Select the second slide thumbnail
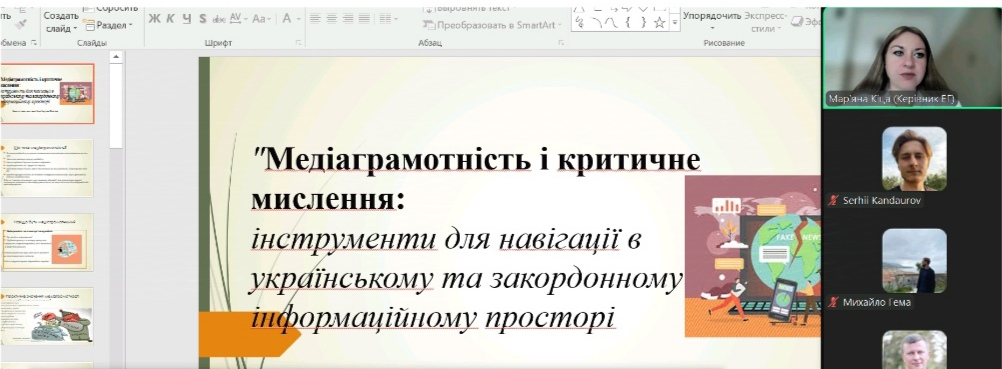Image resolution: width=1002 pixels, height=369 pixels. pyautogui.click(x=47, y=168)
